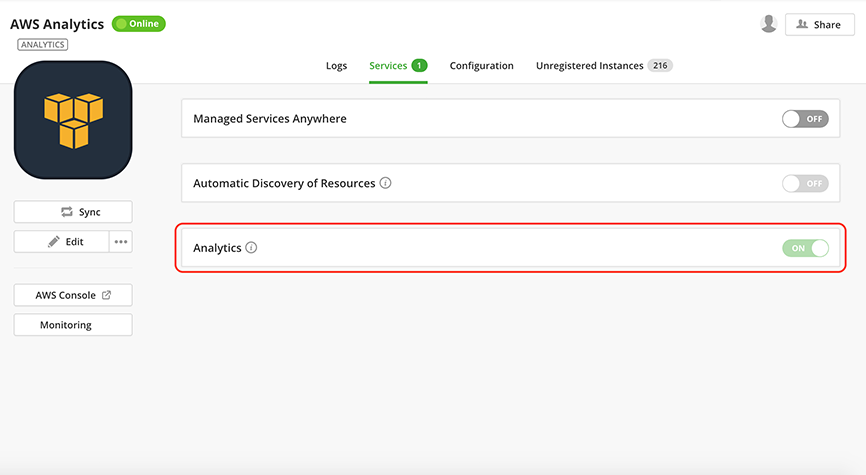The height and width of the screenshot is (475, 866).
Task: Click the 216 count badge
Action: [x=660, y=66]
